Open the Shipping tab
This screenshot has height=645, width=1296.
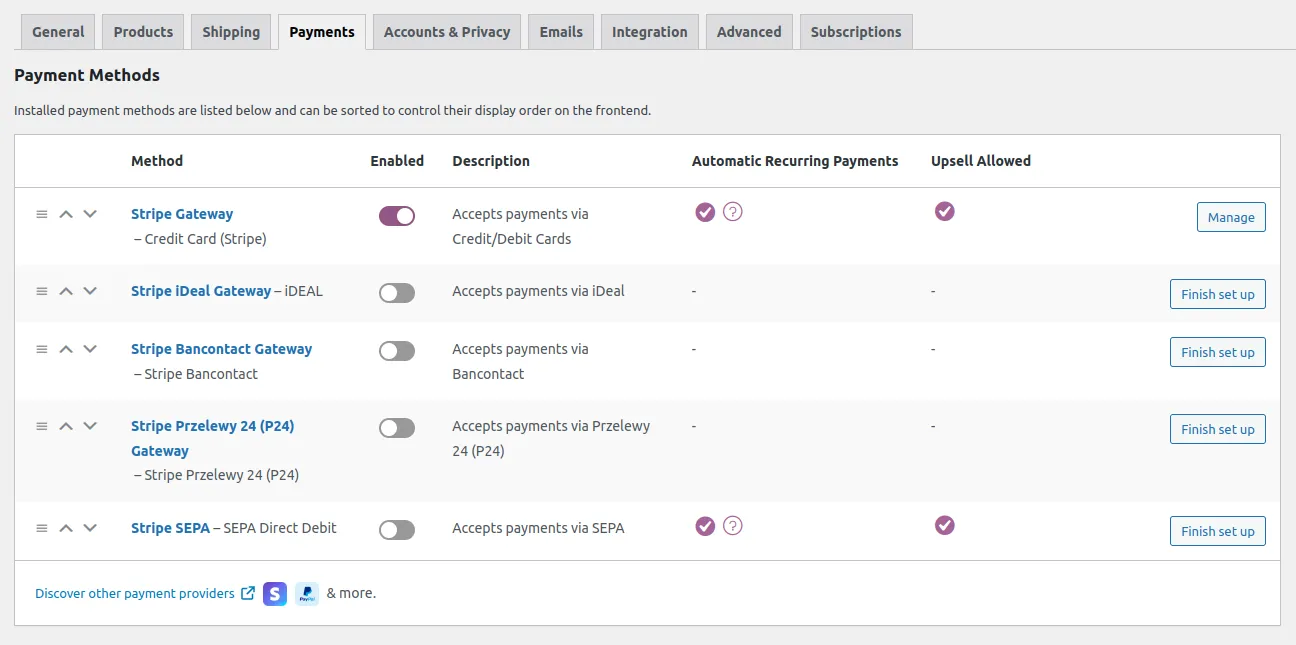coord(231,32)
